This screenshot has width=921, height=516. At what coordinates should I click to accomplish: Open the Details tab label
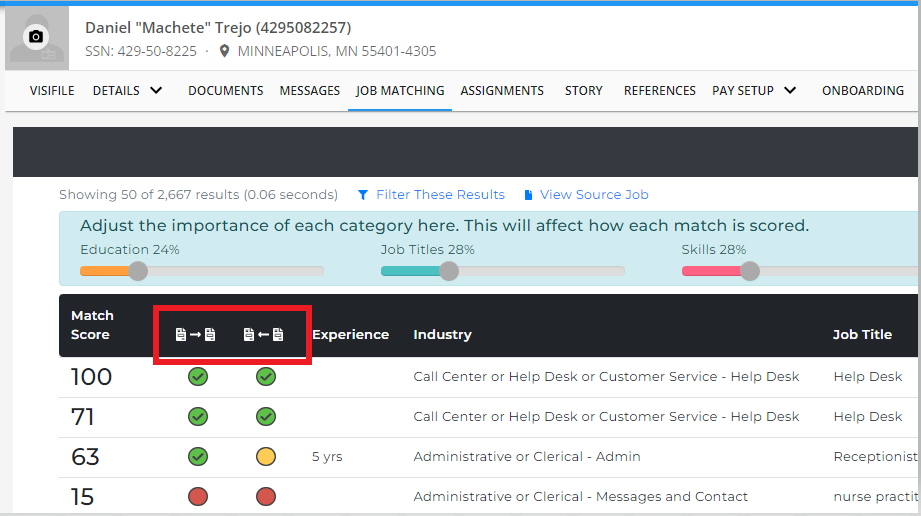click(x=116, y=91)
